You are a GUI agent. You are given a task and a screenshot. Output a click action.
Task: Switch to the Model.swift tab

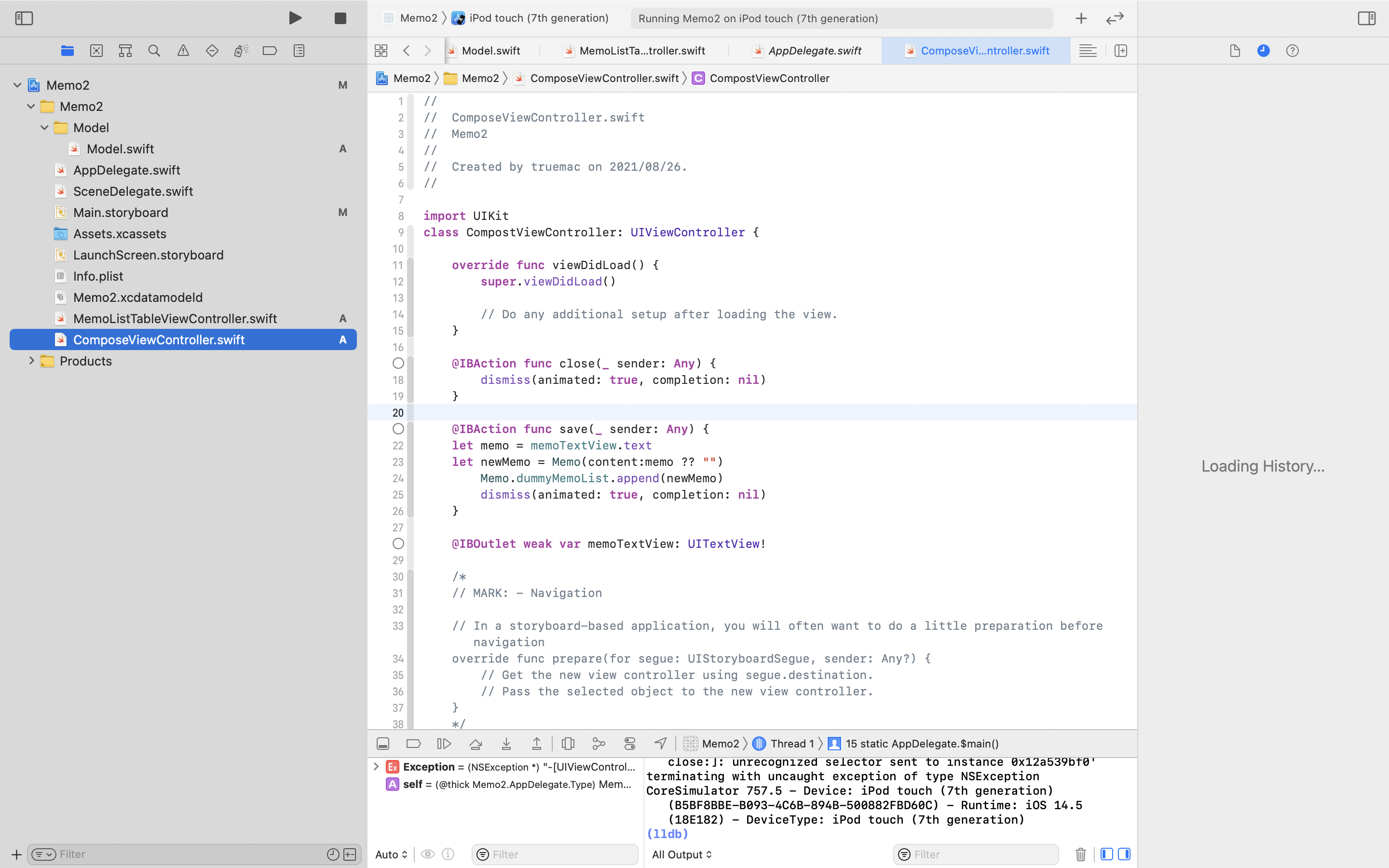pyautogui.click(x=491, y=51)
